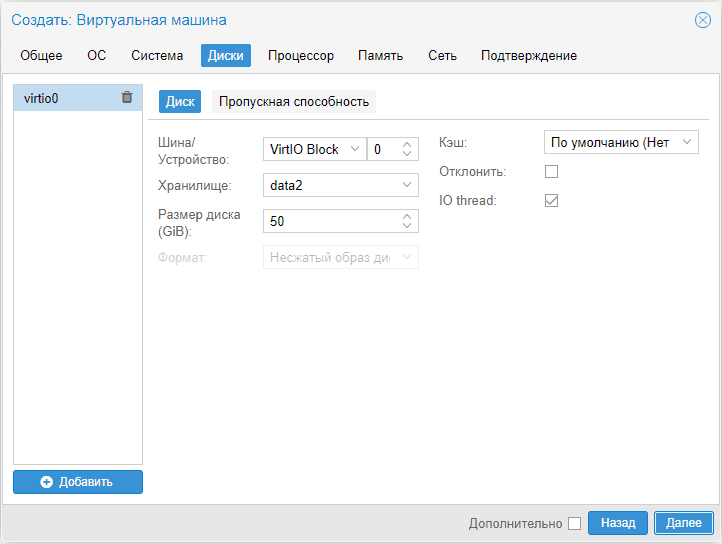Image resolution: width=722 pixels, height=544 pixels.
Task: Enable the Отклонить (Discard) checkbox
Action: pyautogui.click(x=551, y=171)
